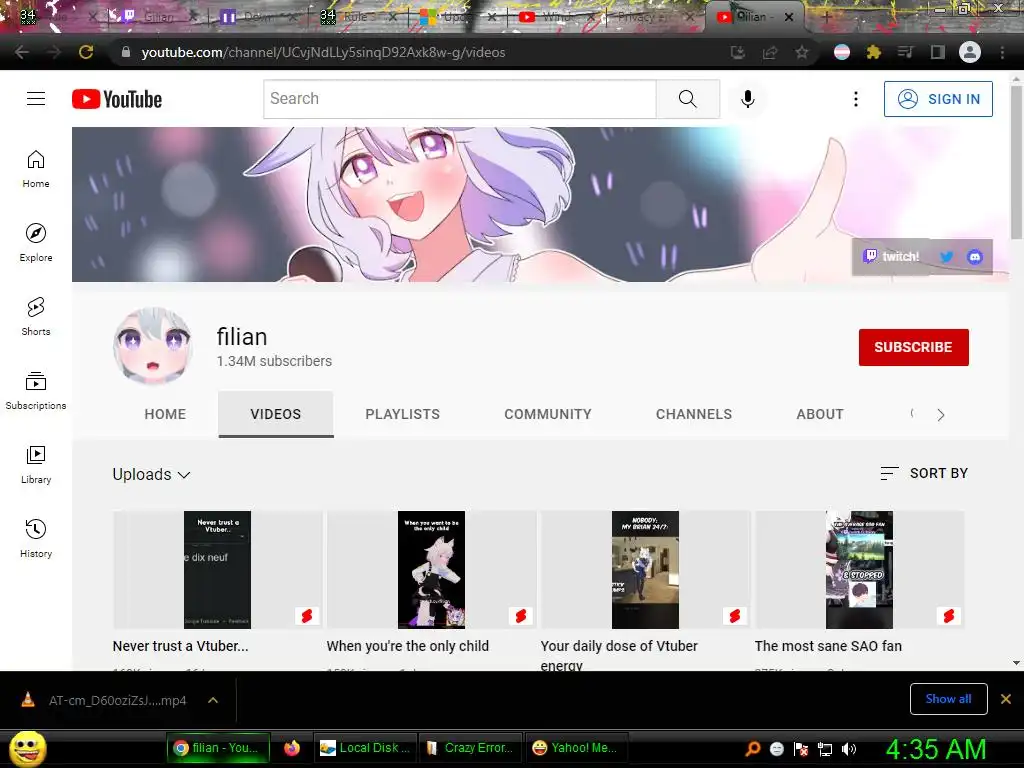Open the Twitter link on the banner

tap(946, 257)
